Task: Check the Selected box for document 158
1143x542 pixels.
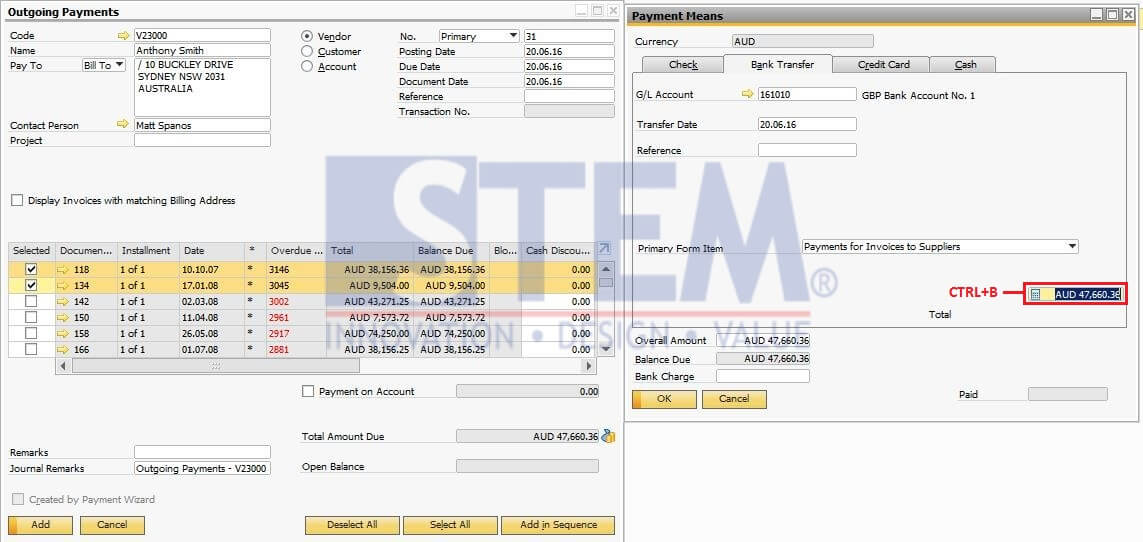Action: click(x=31, y=334)
